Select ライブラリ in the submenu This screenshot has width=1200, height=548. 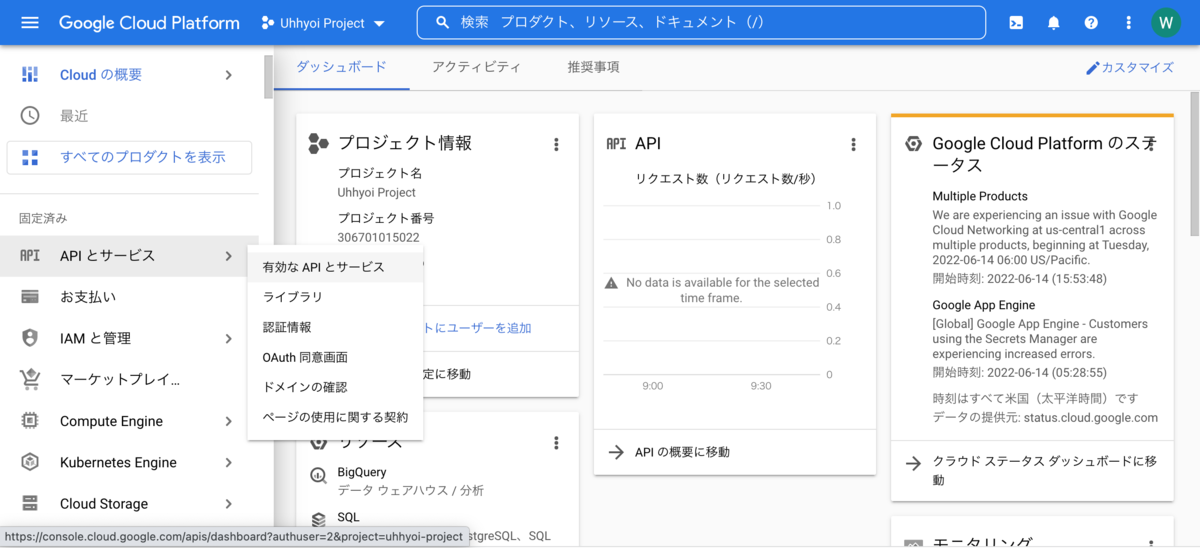tap(335, 297)
